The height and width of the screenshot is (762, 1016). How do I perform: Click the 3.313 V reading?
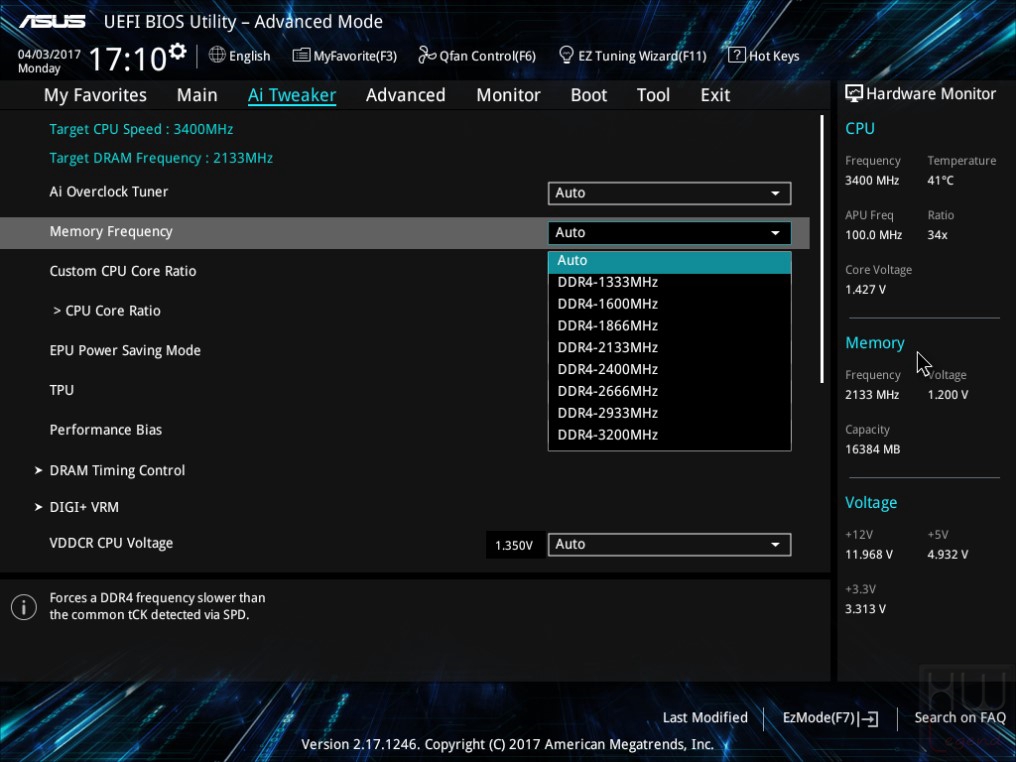click(x=865, y=609)
